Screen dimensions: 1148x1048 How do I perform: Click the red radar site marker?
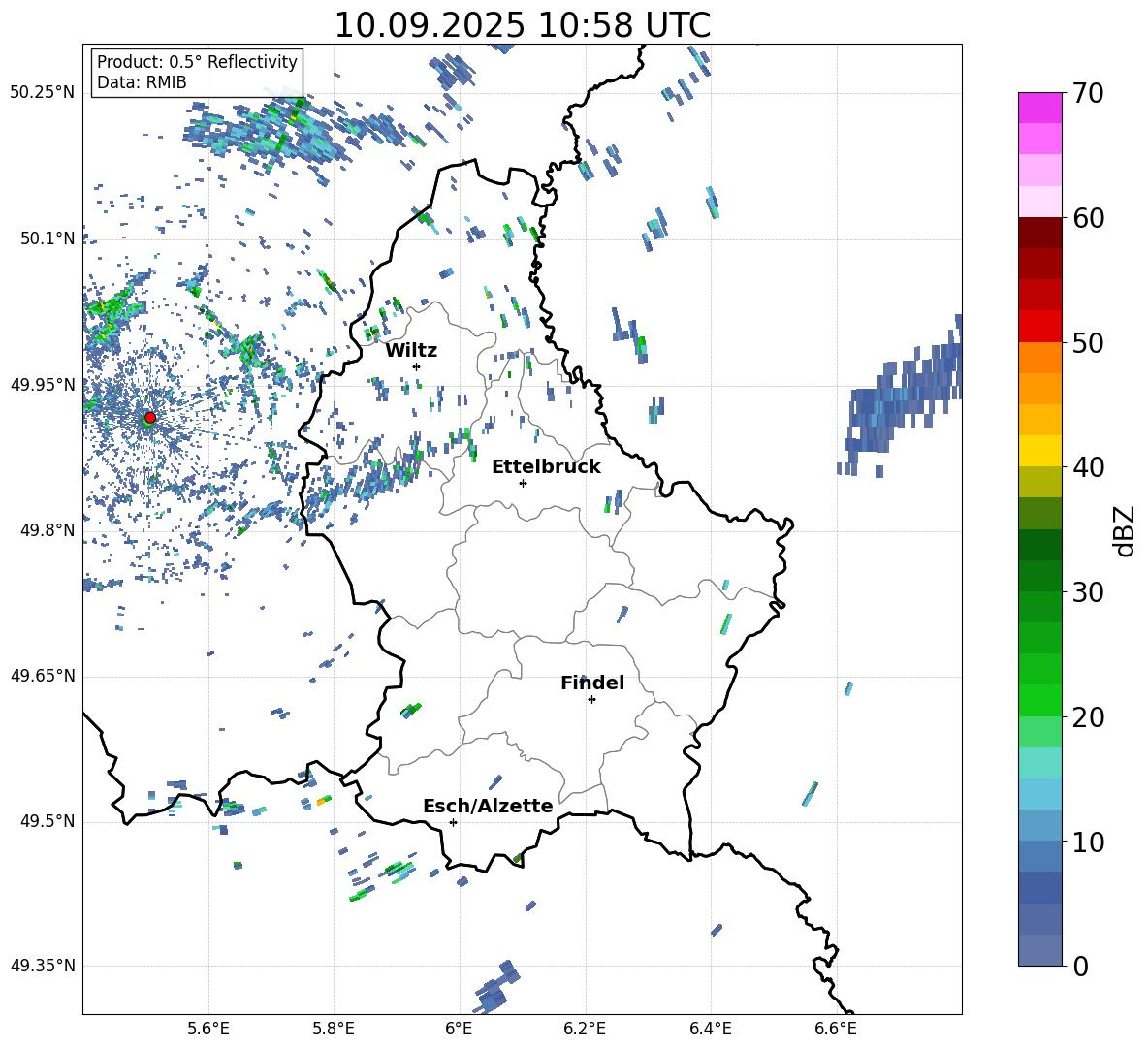149,417
